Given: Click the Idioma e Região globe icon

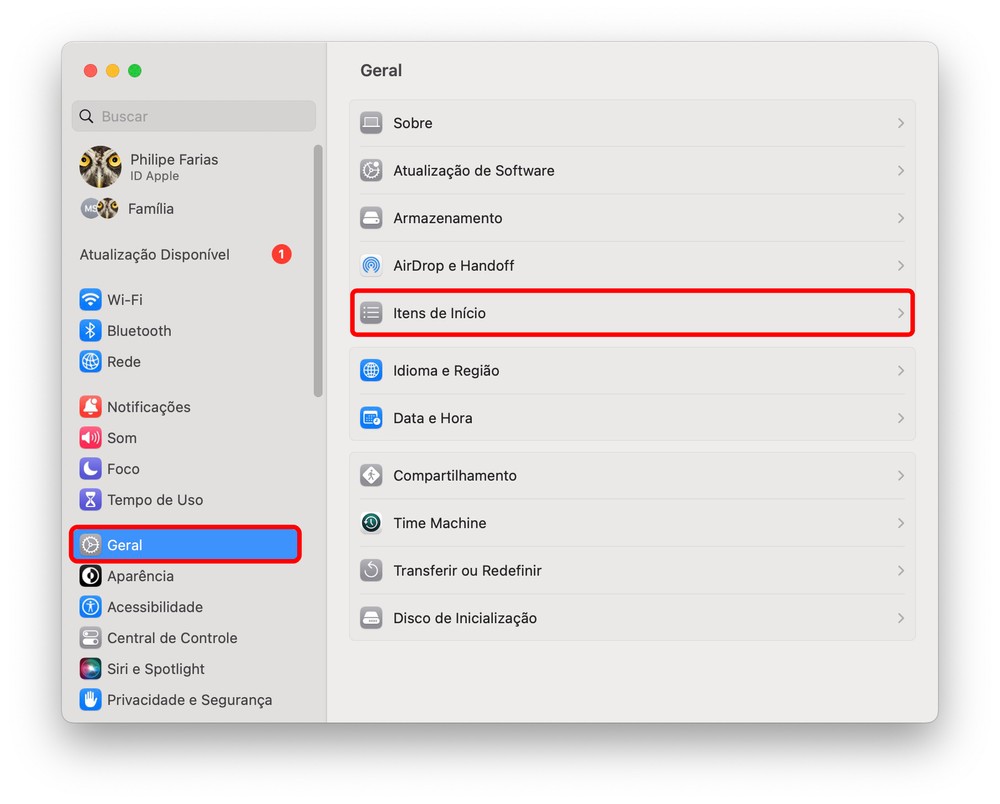Looking at the screenshot, I should [x=371, y=371].
